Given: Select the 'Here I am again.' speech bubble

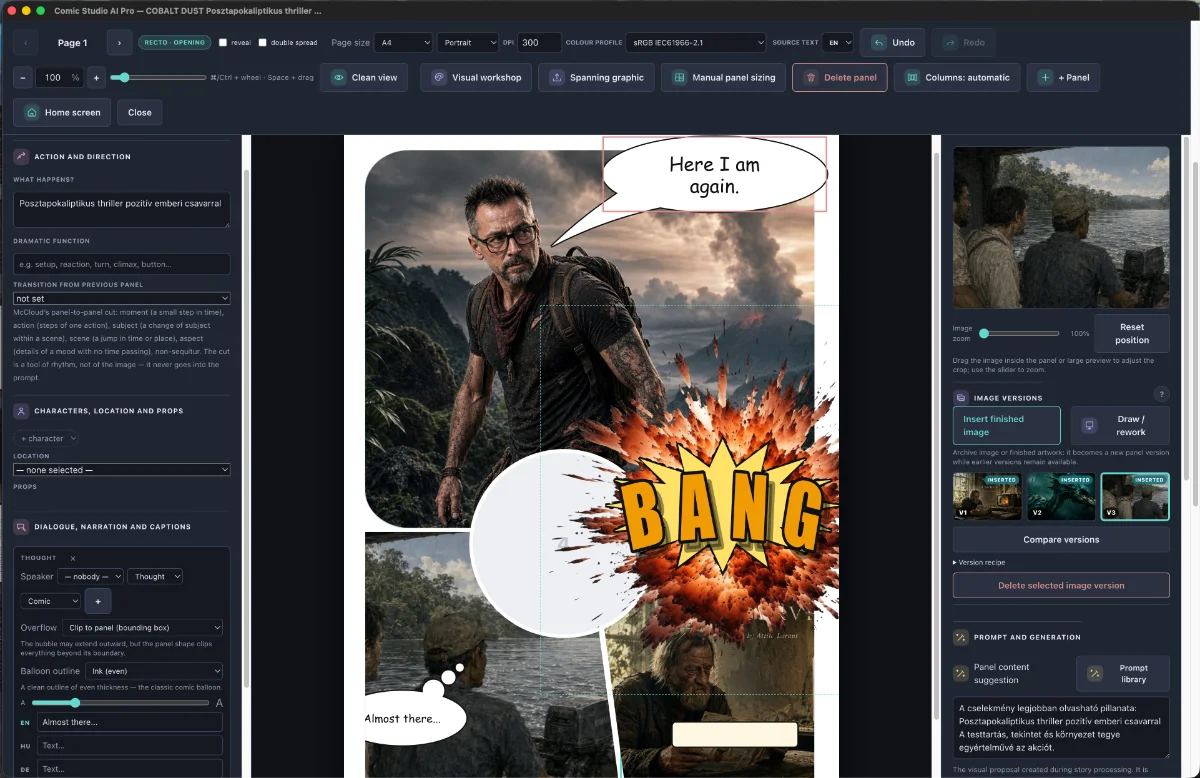Looking at the screenshot, I should [x=714, y=175].
